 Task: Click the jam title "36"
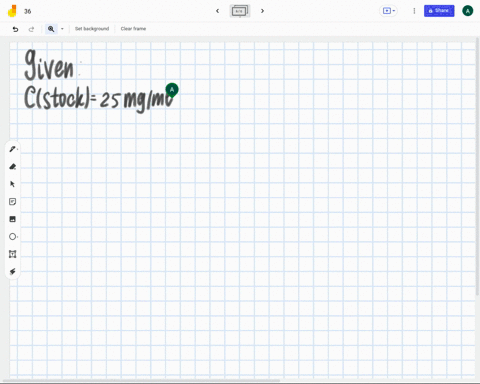tap(28, 11)
